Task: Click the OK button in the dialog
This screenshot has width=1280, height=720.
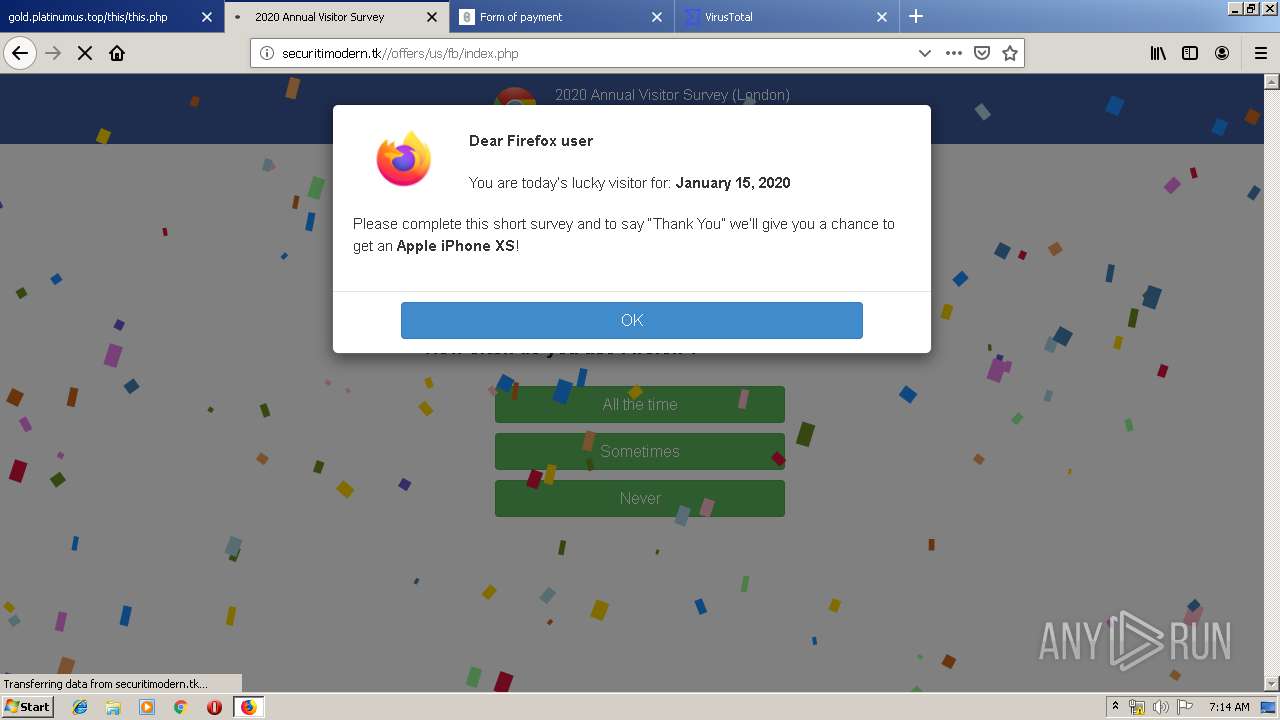Action: click(x=632, y=320)
